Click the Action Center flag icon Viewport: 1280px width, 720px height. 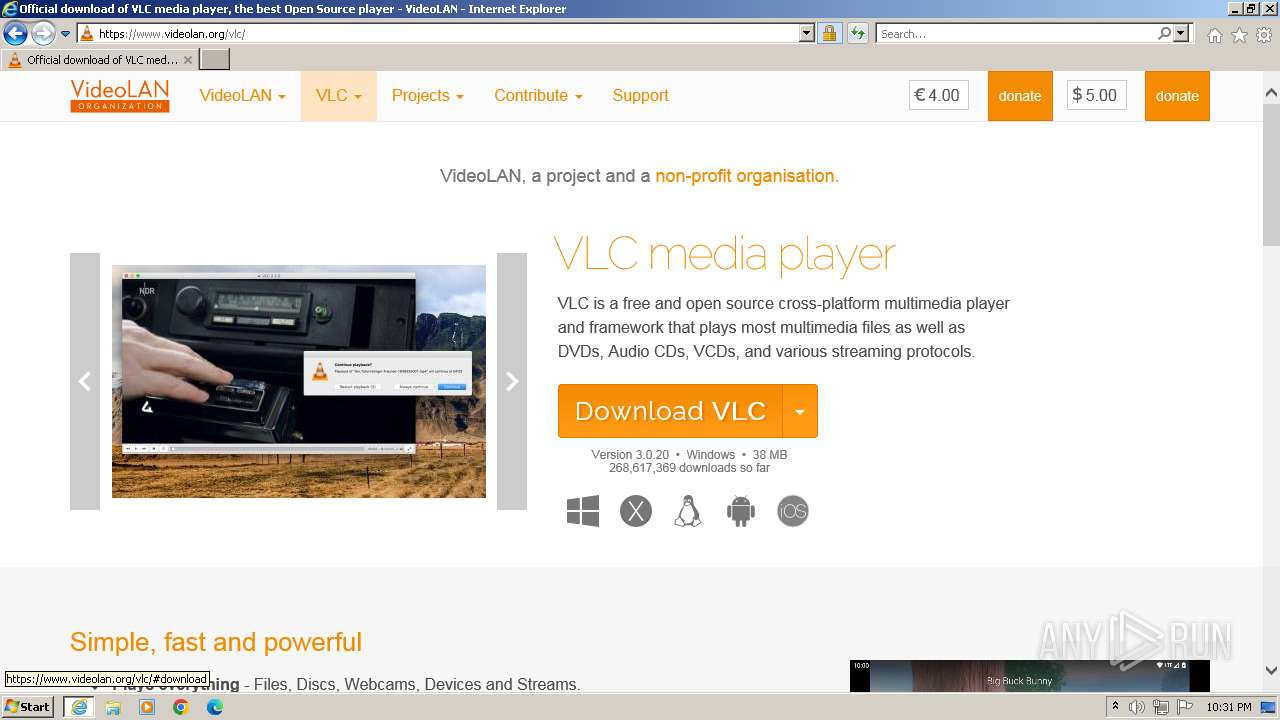(1185, 707)
